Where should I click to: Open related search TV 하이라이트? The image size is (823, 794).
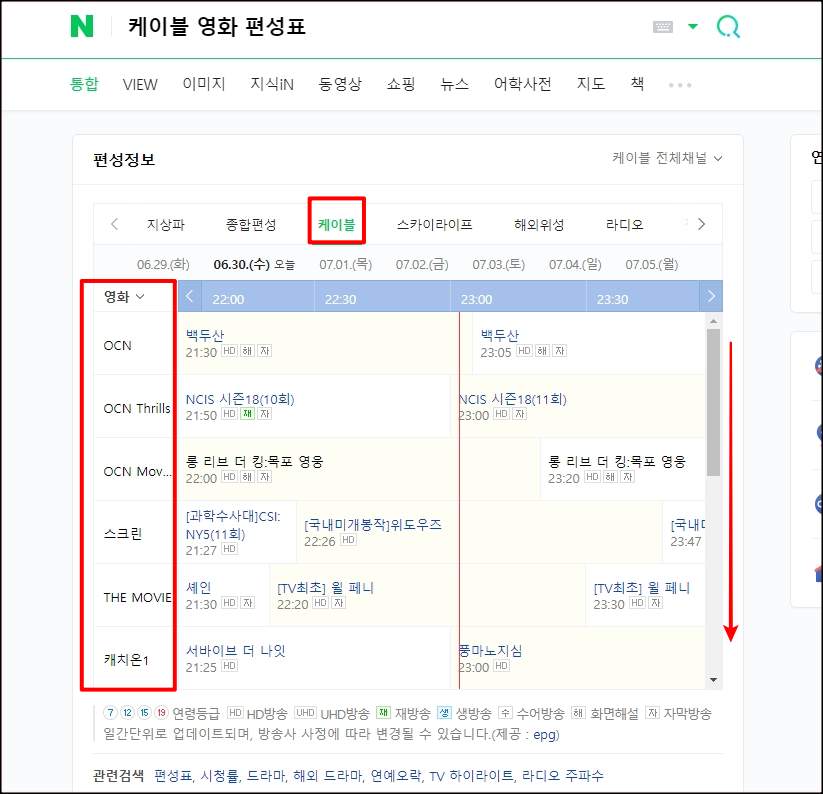[471, 776]
